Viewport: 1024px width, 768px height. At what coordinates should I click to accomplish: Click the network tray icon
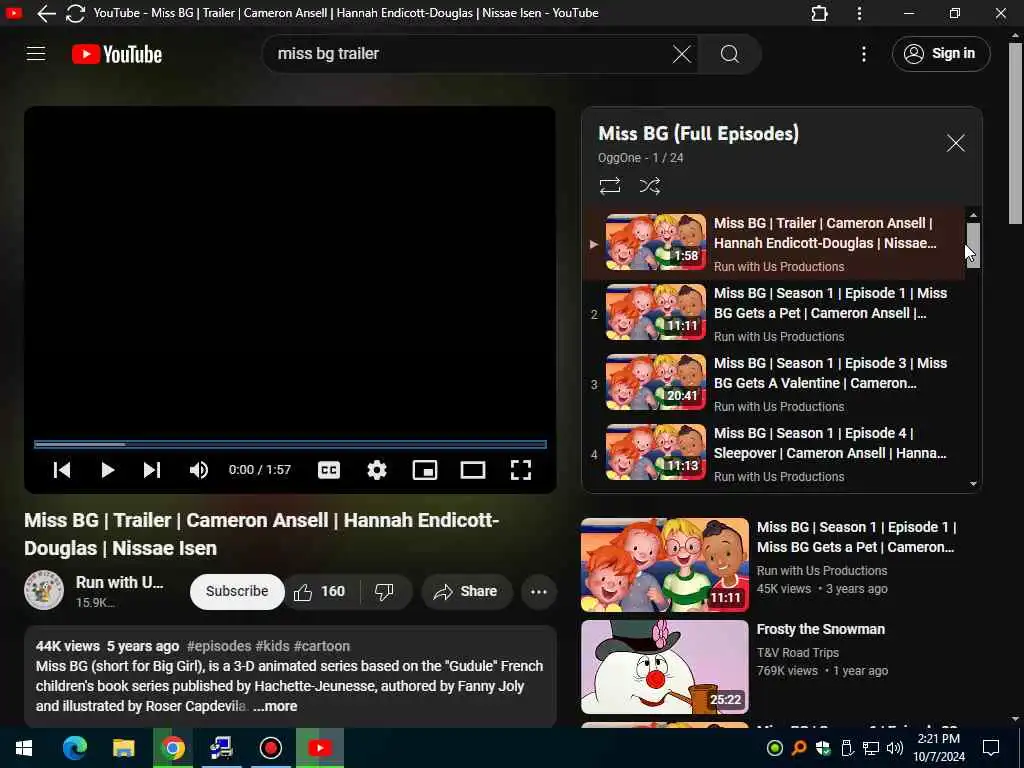click(871, 748)
